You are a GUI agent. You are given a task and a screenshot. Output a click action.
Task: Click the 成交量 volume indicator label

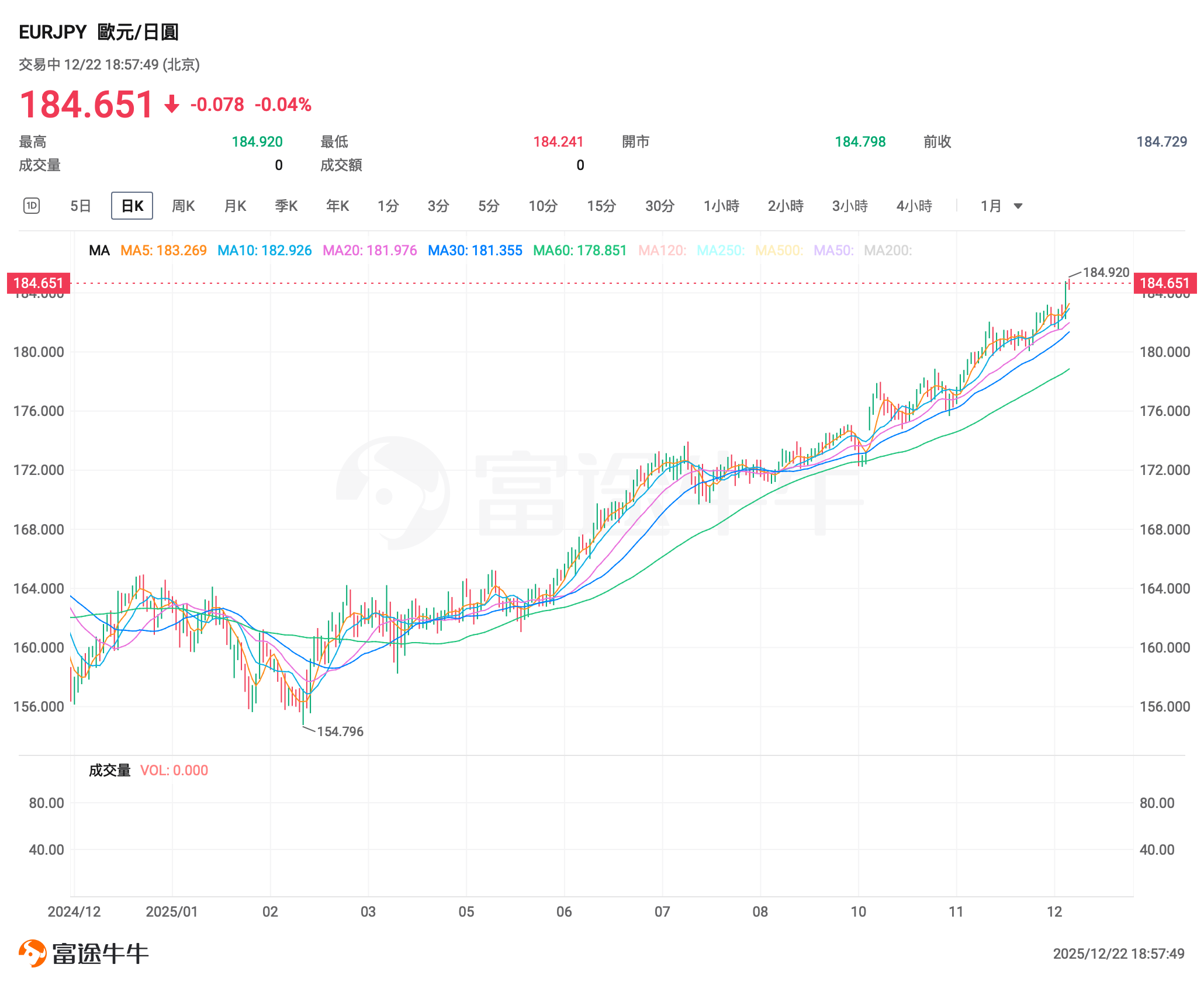[x=109, y=770]
